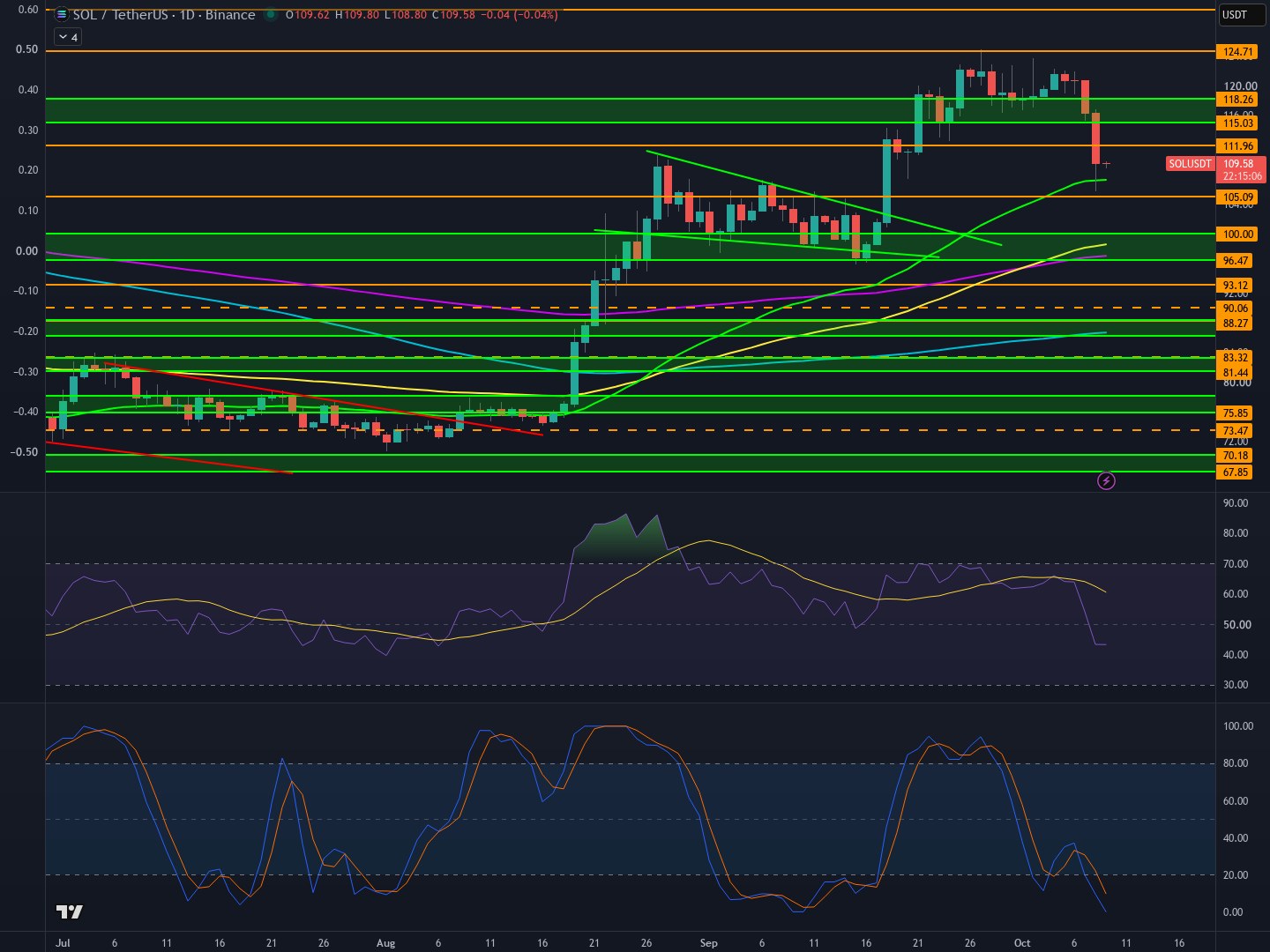
Task: Click the low value L108.80 in legend
Action: [405, 15]
